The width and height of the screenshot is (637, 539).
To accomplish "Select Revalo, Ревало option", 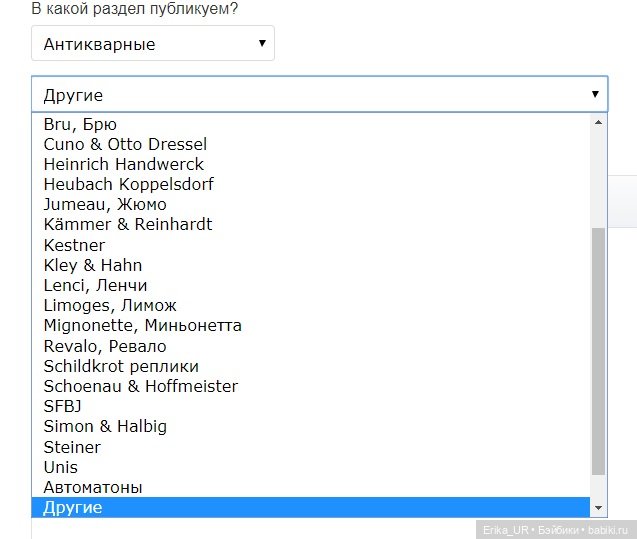I will 105,346.
